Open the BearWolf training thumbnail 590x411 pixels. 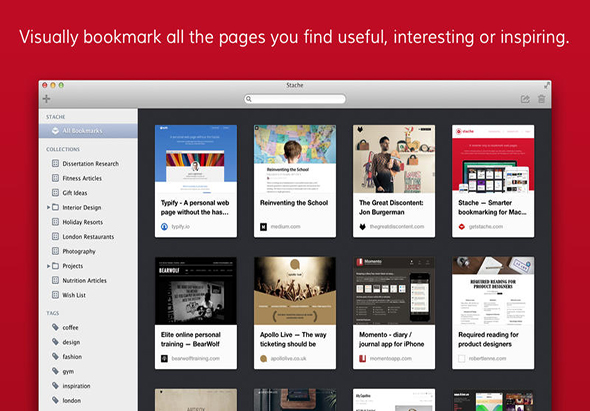click(x=196, y=291)
